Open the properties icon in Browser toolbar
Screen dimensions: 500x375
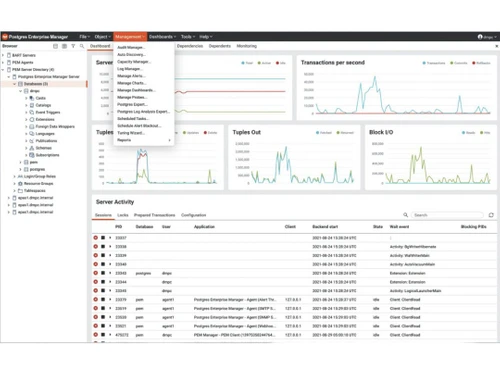(55, 46)
